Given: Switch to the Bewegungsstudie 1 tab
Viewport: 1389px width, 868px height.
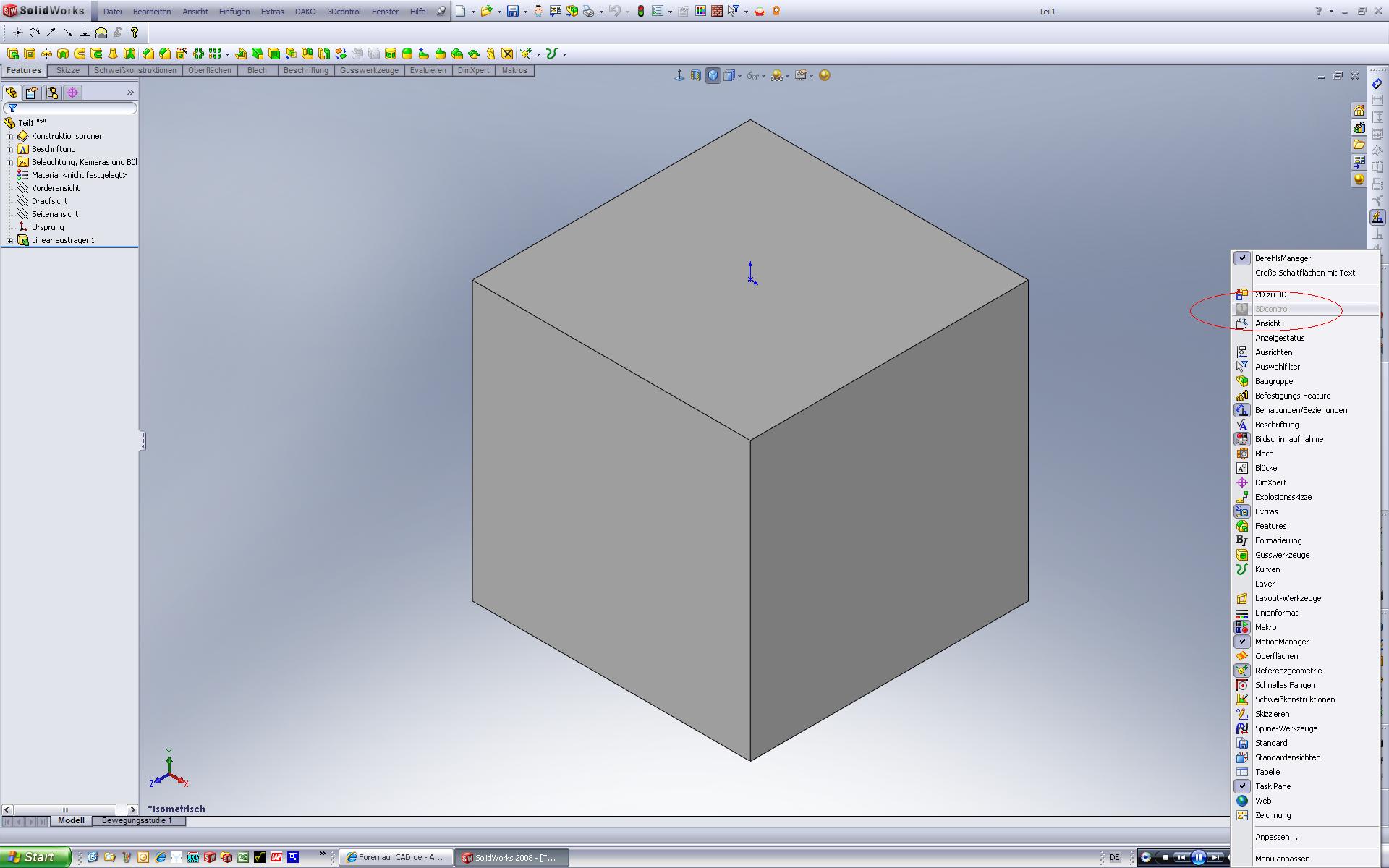Looking at the screenshot, I should point(137,820).
